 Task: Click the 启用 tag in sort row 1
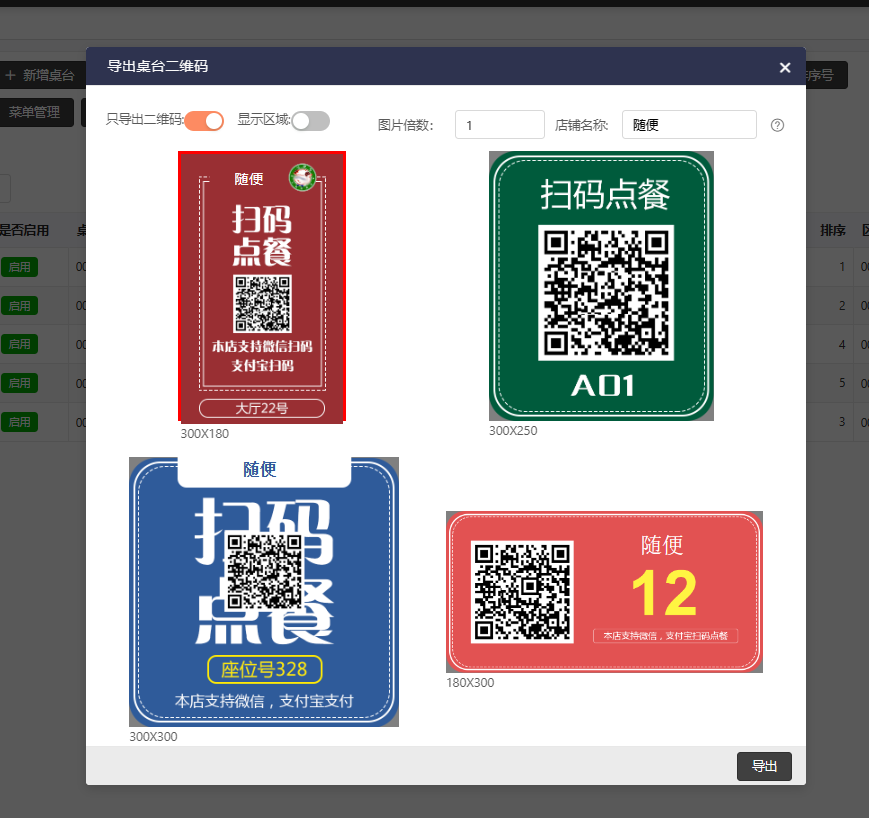[x=19, y=267]
